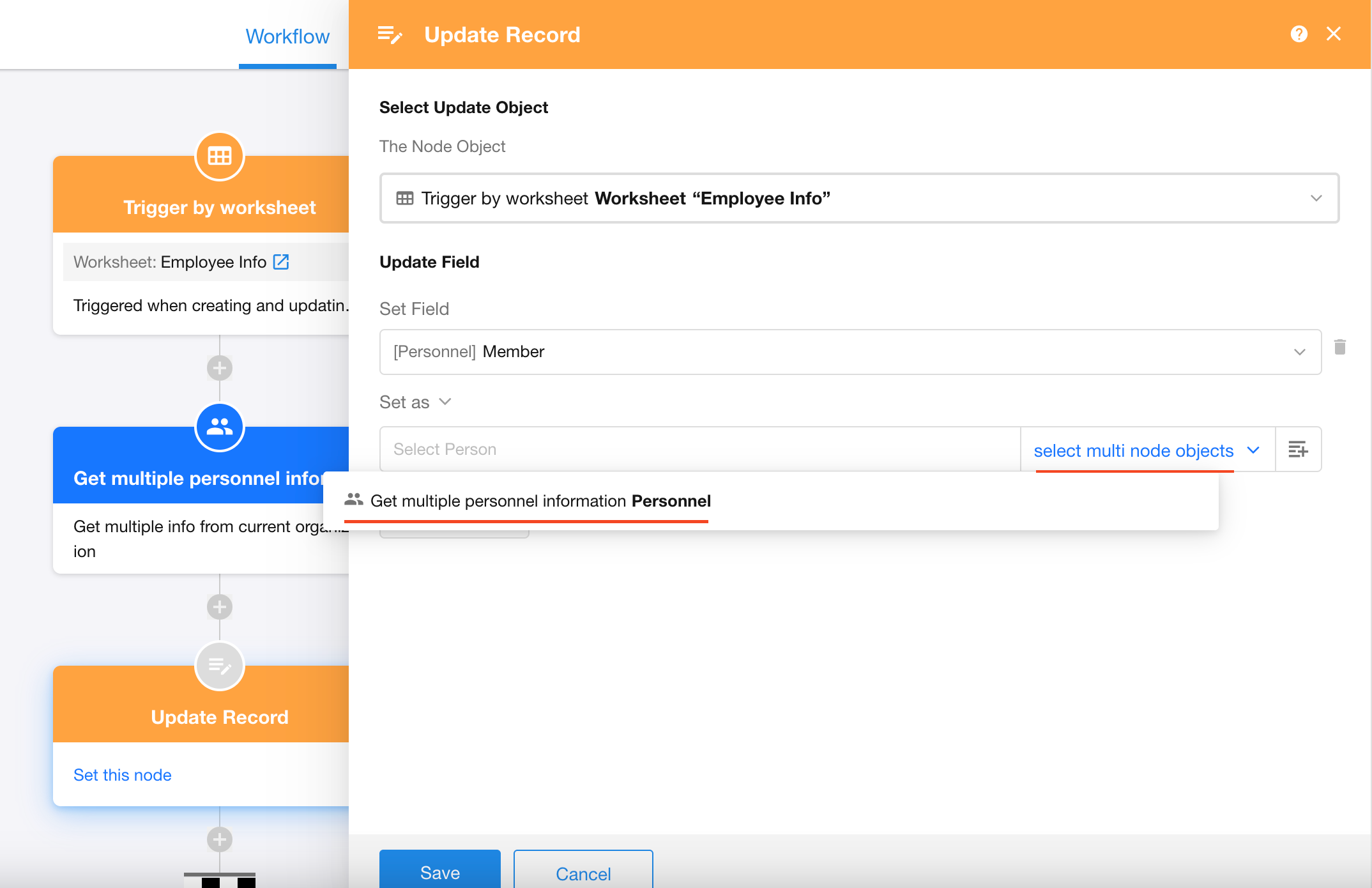Click the personnel node people icon
The image size is (1372, 888).
tap(219, 427)
